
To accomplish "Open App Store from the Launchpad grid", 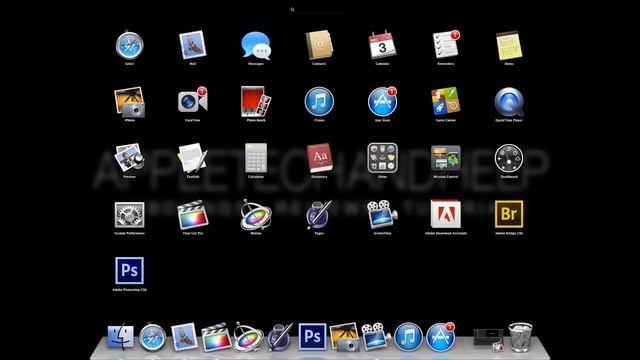I will tap(382, 102).
